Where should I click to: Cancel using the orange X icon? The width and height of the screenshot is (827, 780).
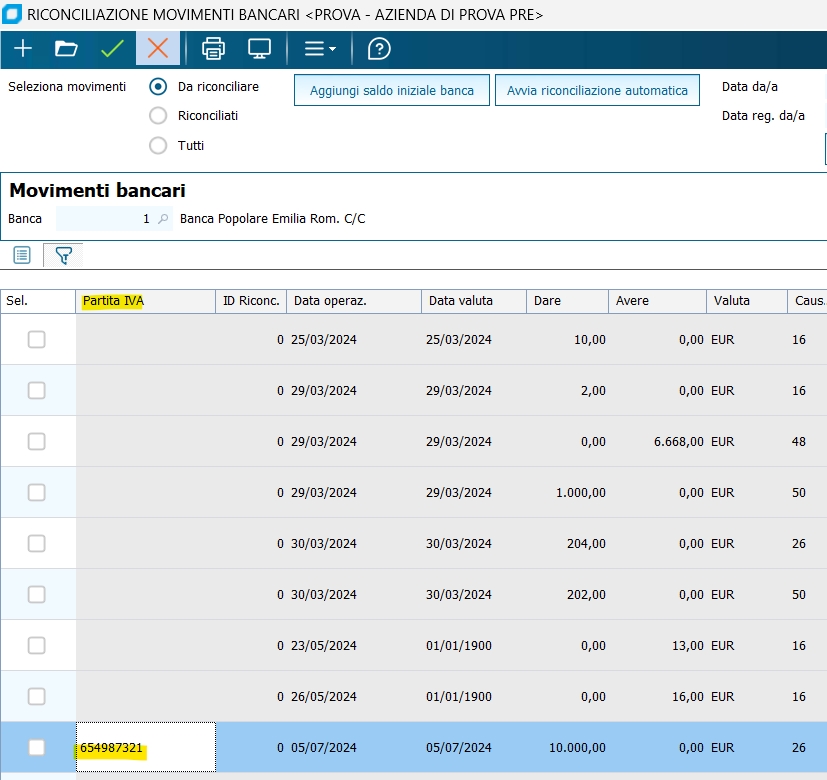(x=158, y=48)
